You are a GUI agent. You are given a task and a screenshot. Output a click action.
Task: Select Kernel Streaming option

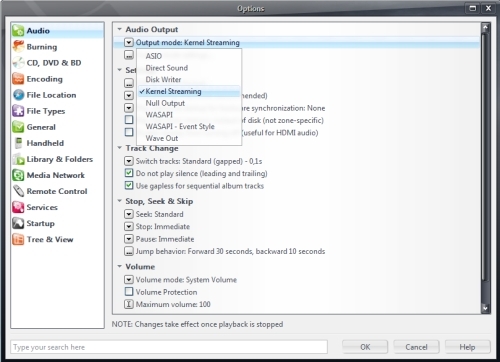[189, 91]
